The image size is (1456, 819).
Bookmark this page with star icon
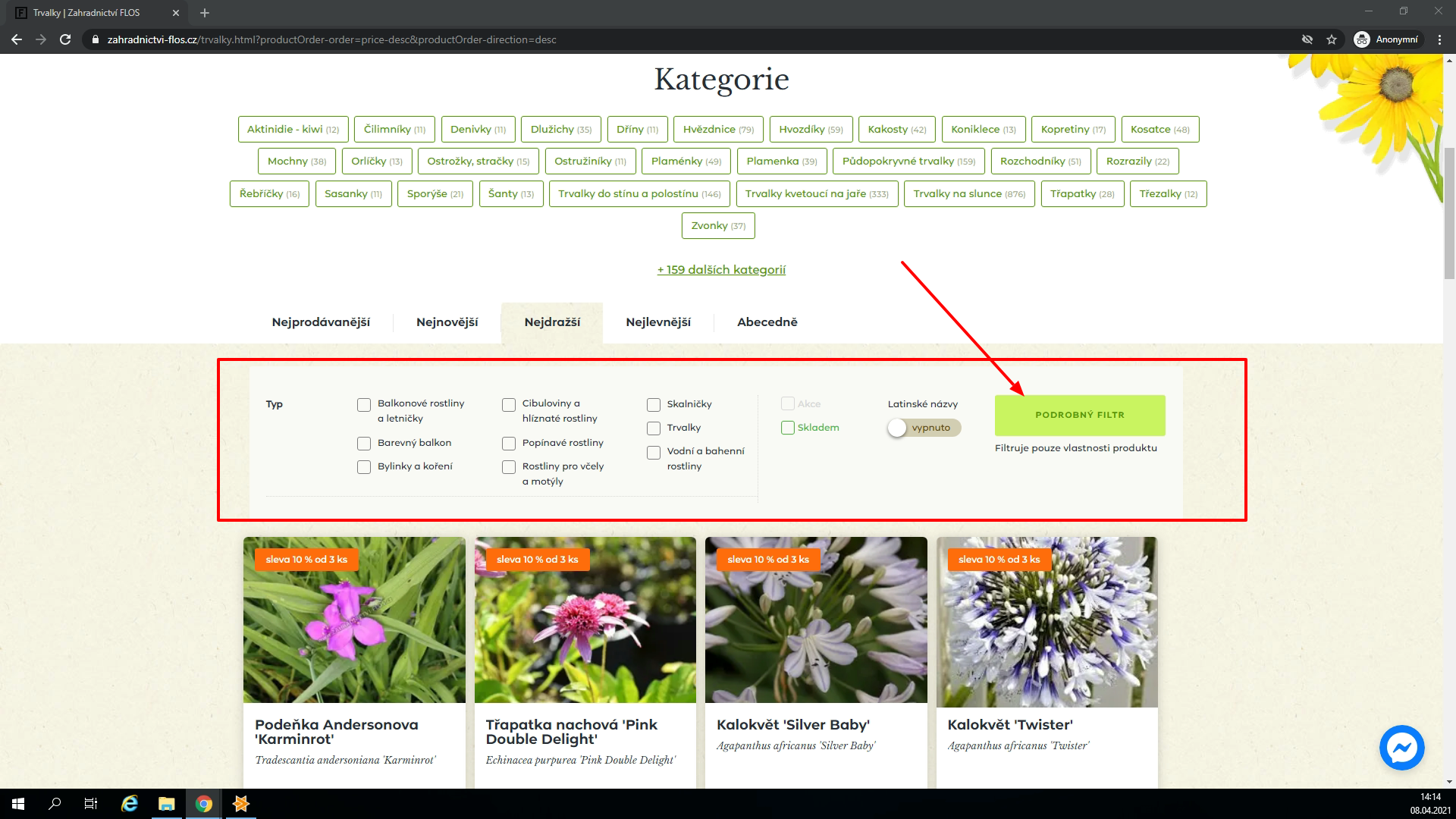pyautogui.click(x=1332, y=39)
